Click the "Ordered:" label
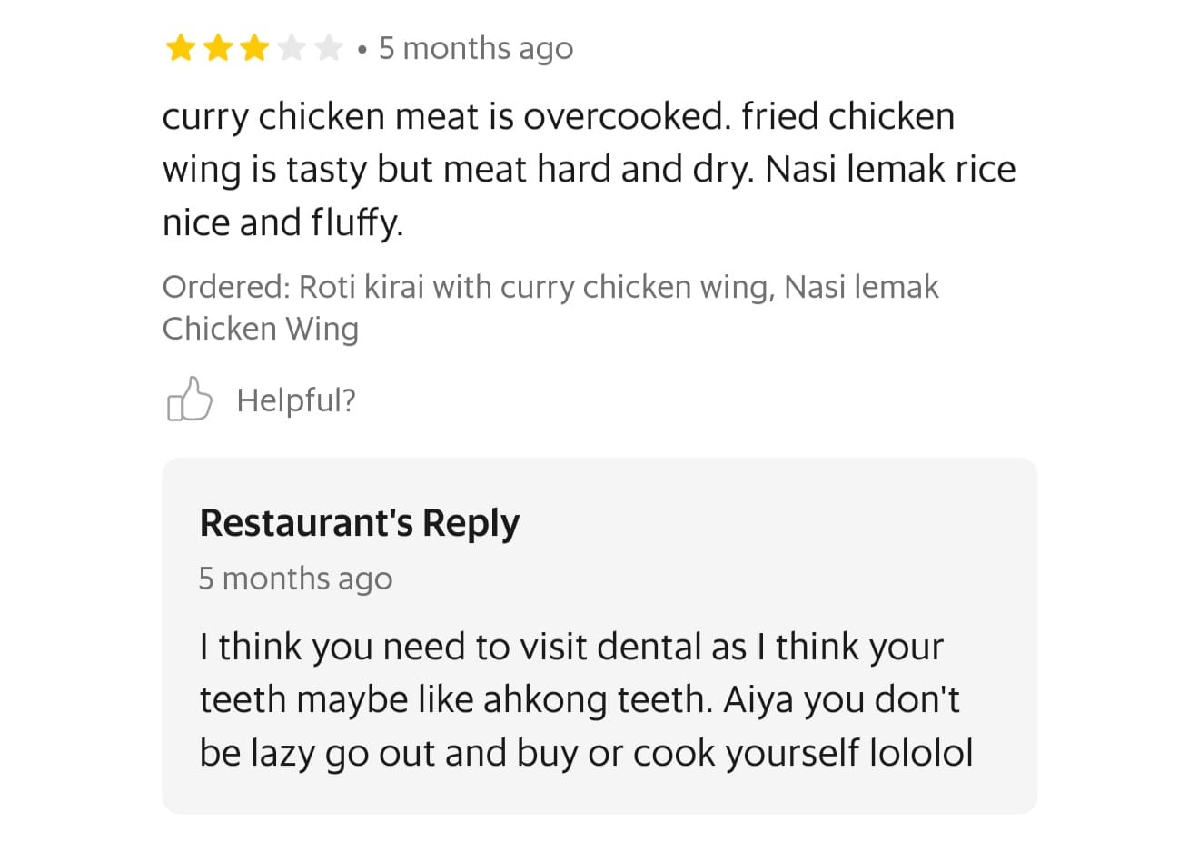 226,288
